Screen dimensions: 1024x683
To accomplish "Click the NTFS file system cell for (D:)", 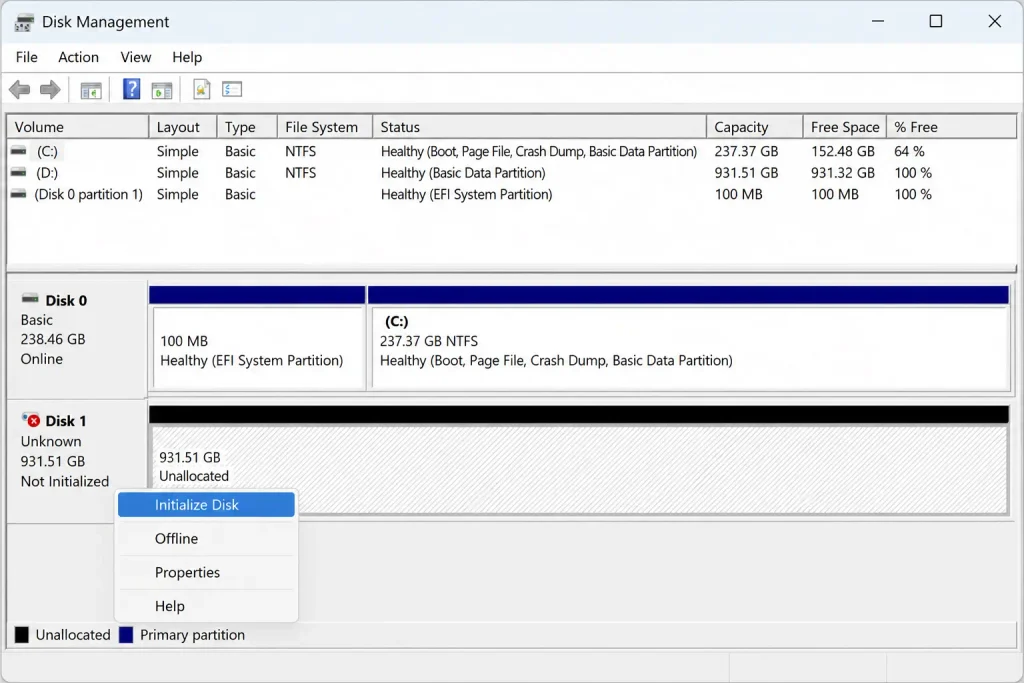I will pyautogui.click(x=300, y=172).
